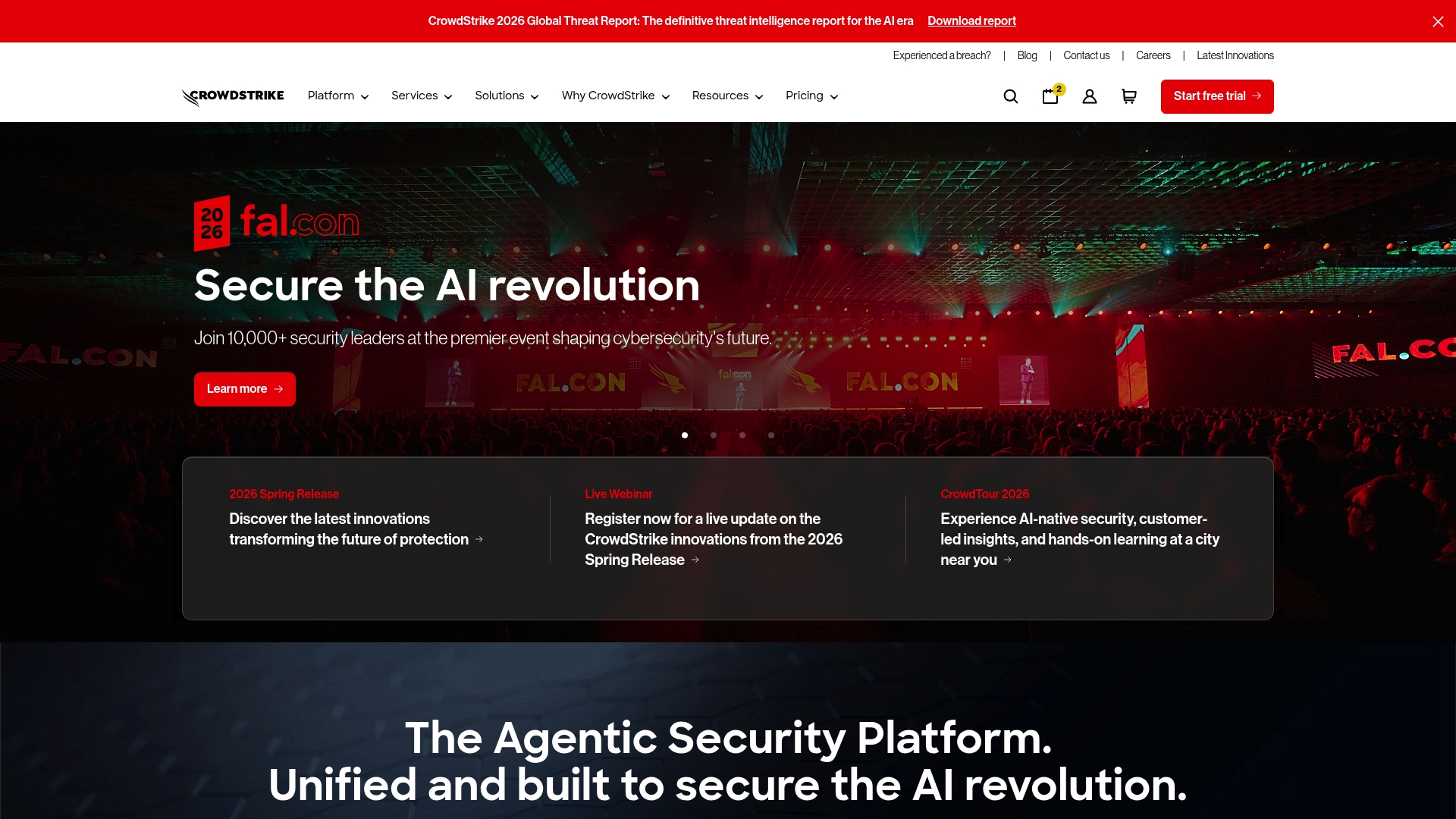Screen dimensions: 1456x819
Task: Click arrow after Spring Release description
Action: tap(479, 539)
